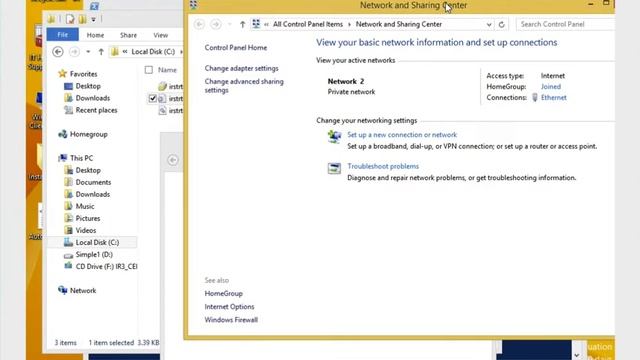640x360 pixels.
Task: Select Music folder under This PC
Action: 85,206
